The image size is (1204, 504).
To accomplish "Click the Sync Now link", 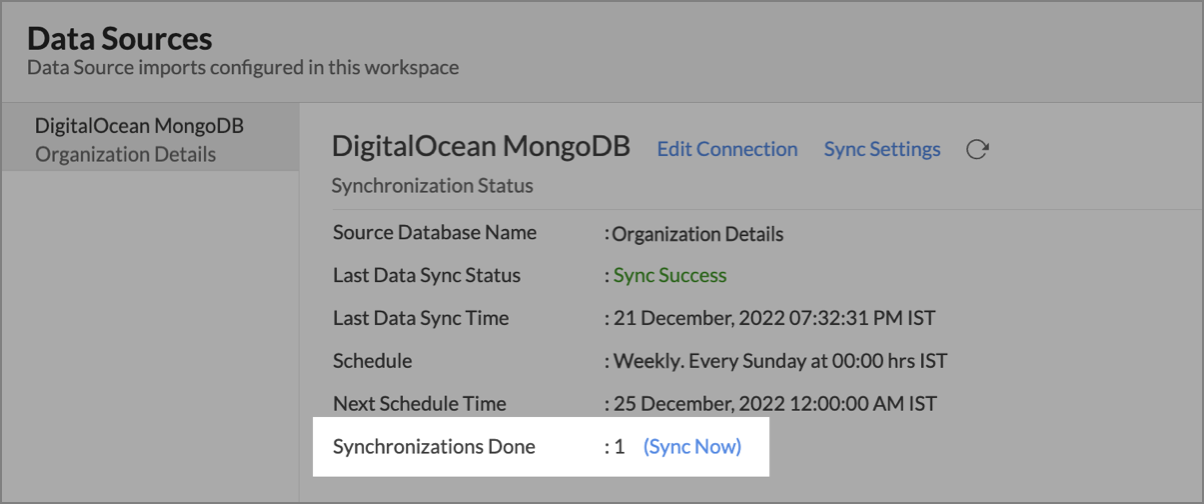I will (x=692, y=446).
